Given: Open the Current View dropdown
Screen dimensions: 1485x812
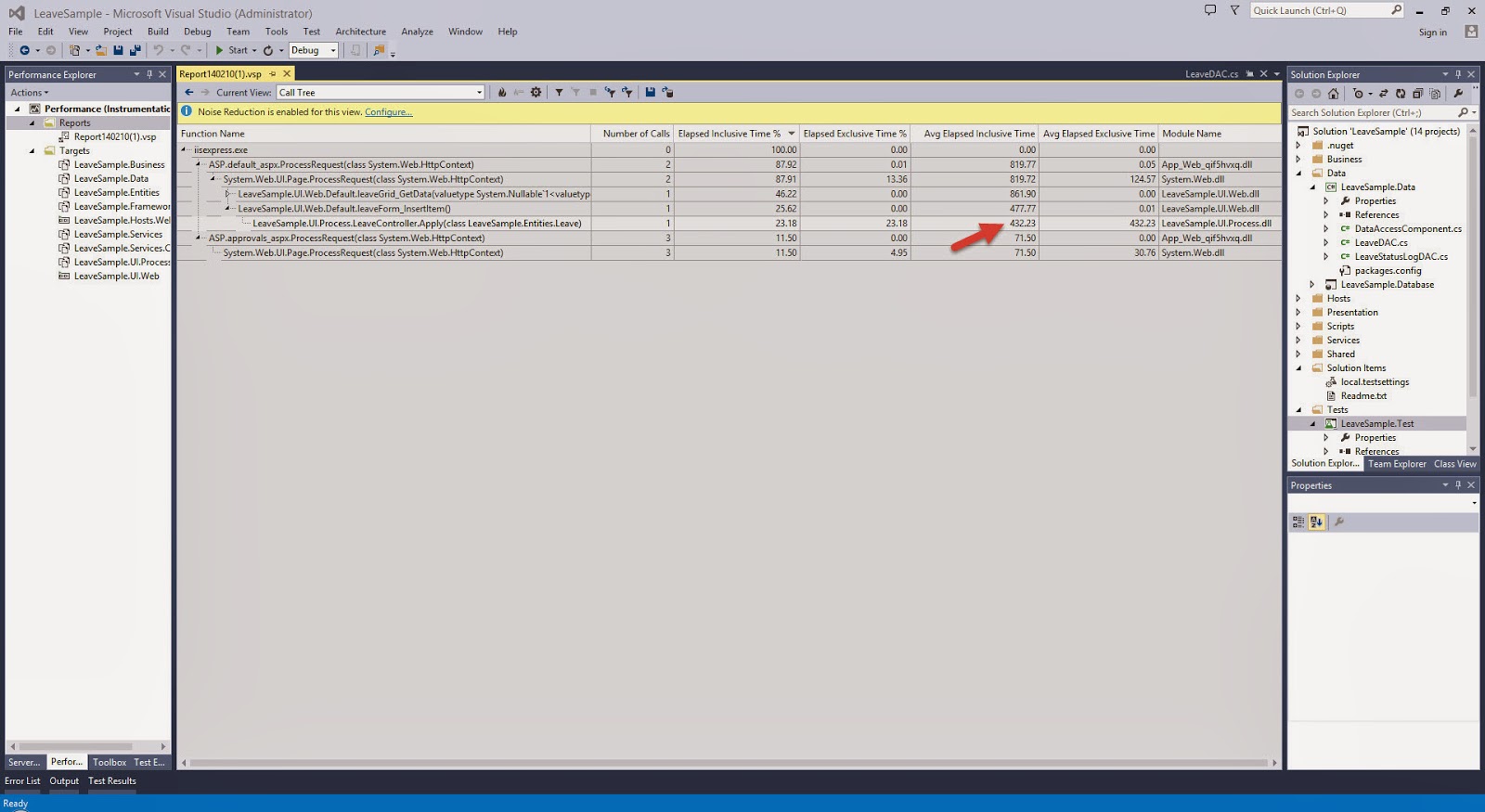Looking at the screenshot, I should [x=381, y=92].
